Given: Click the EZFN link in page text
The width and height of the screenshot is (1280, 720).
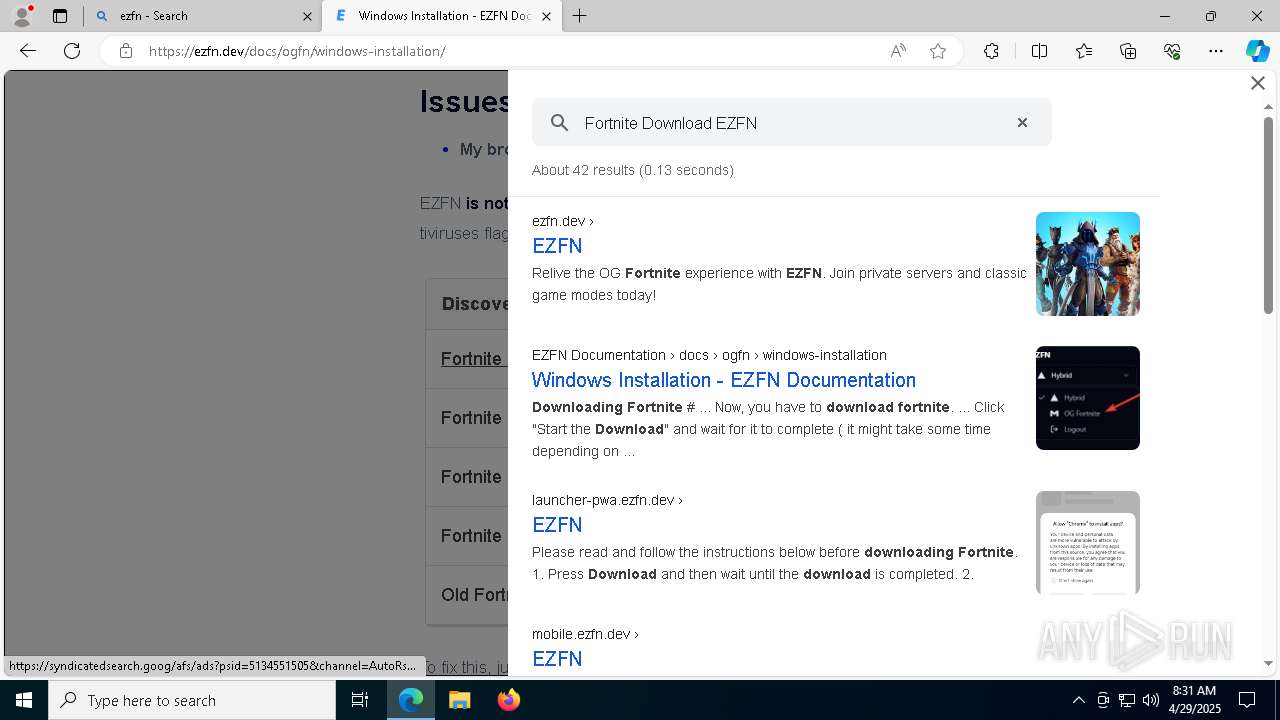Looking at the screenshot, I should point(440,203).
